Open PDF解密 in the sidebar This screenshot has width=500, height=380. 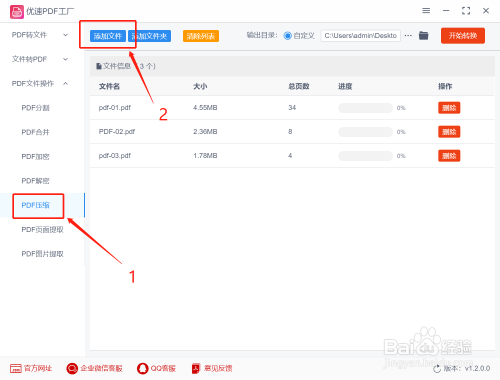click(36, 181)
